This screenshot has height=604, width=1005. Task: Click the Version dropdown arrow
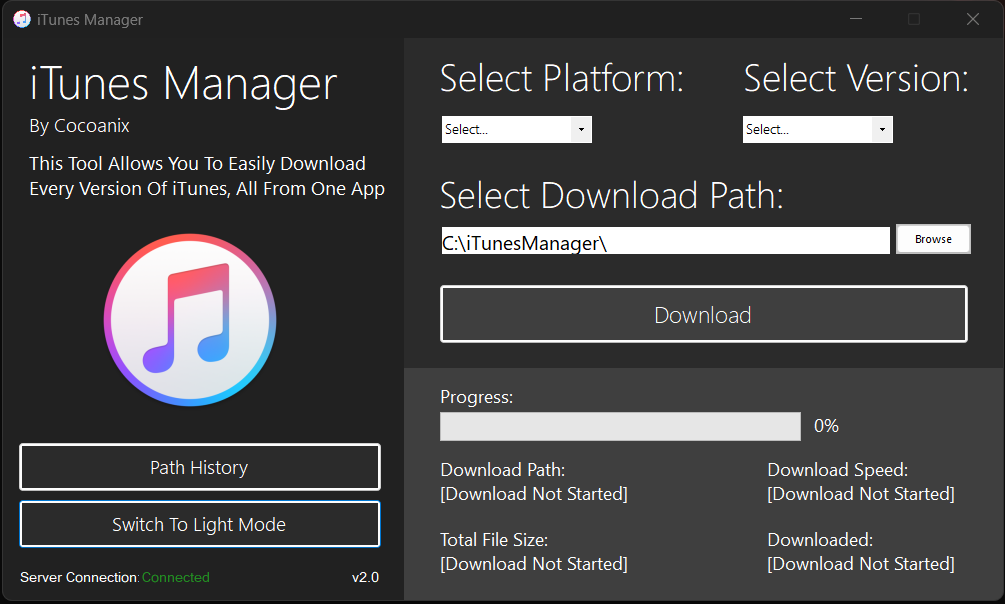[x=883, y=129]
